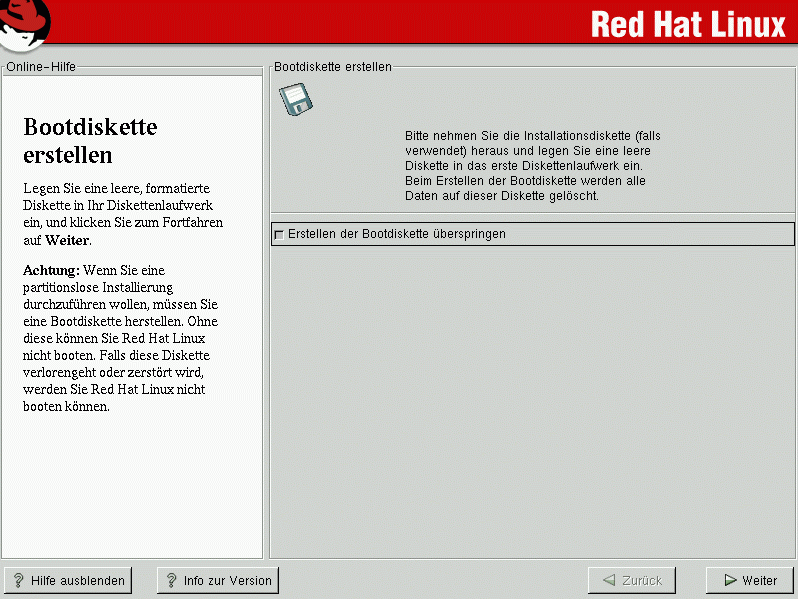Enable Erstellen der Bootdiskette überspringen checkbox
Screen dimensions: 798x599
pos(279,234)
